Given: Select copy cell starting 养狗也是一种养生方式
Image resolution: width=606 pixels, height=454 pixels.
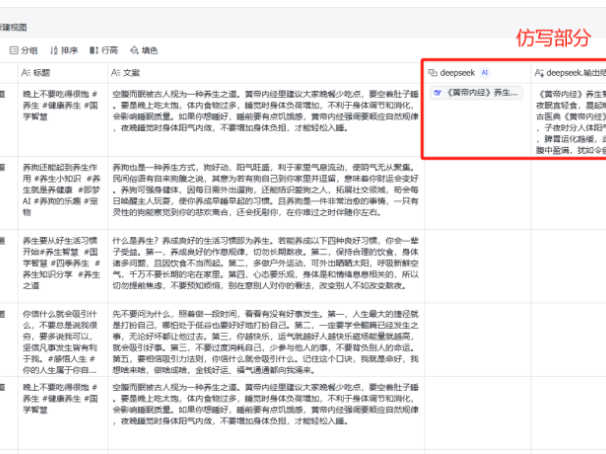Looking at the screenshot, I should [266, 193].
